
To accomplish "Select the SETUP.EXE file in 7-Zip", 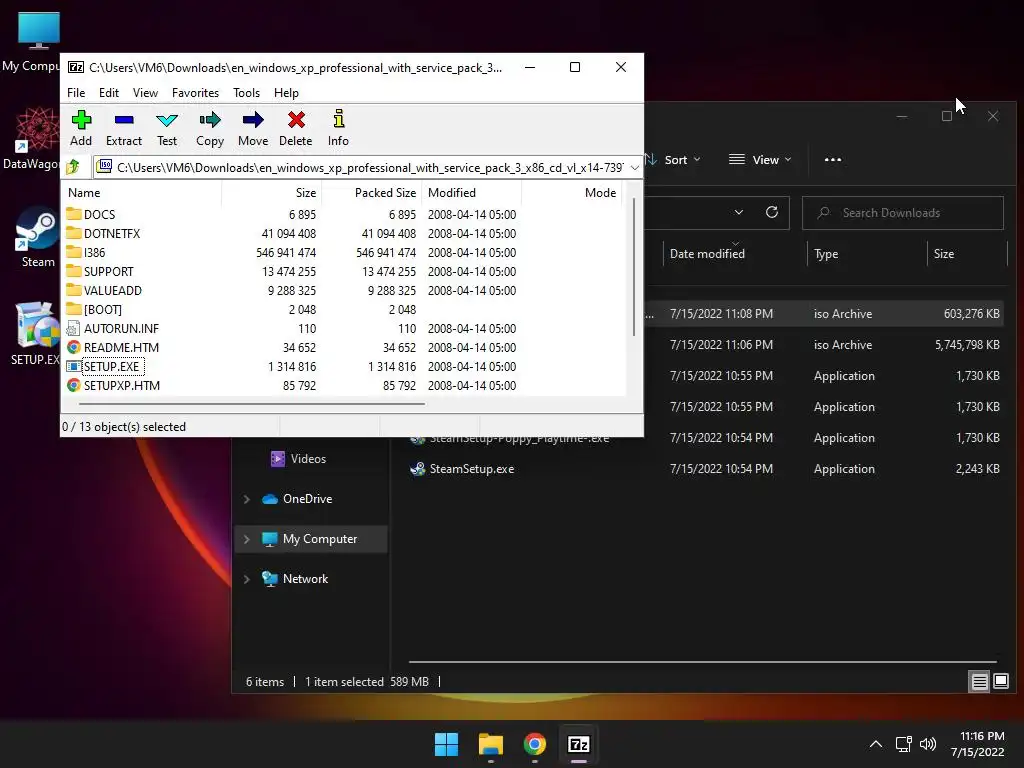I will 104,366.
